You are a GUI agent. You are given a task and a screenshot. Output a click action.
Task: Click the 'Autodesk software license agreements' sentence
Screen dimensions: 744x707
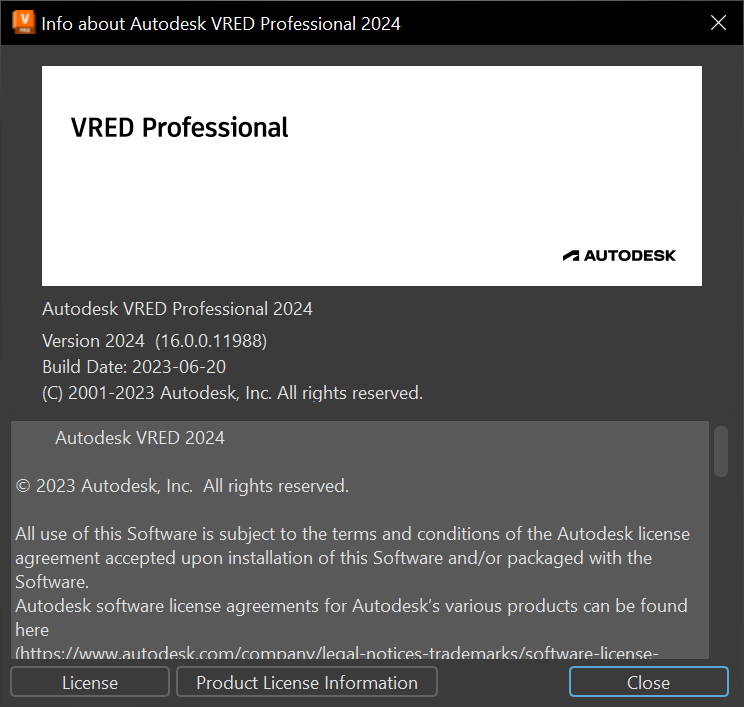351,606
